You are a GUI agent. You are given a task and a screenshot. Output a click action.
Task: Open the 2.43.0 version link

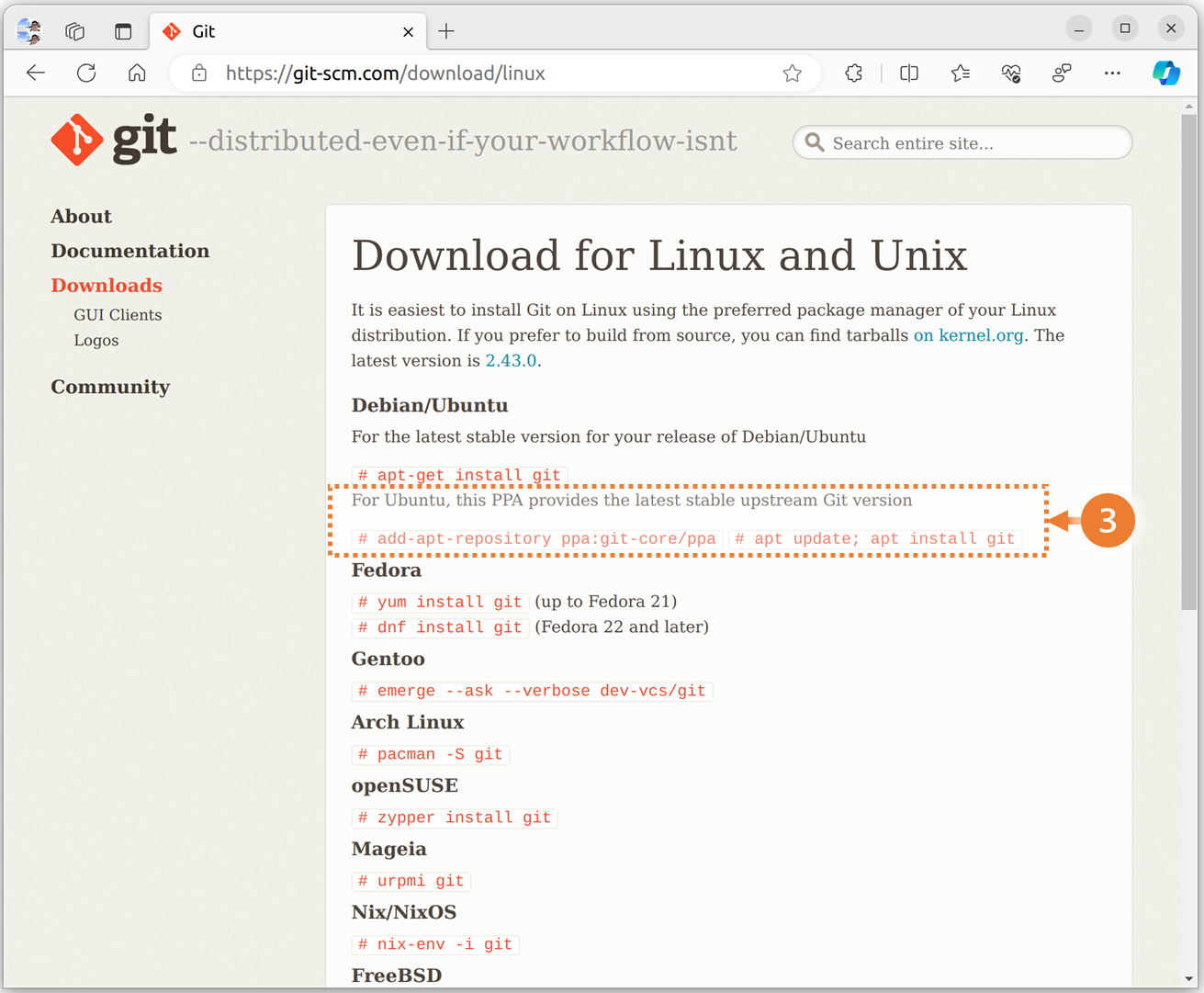(511, 361)
